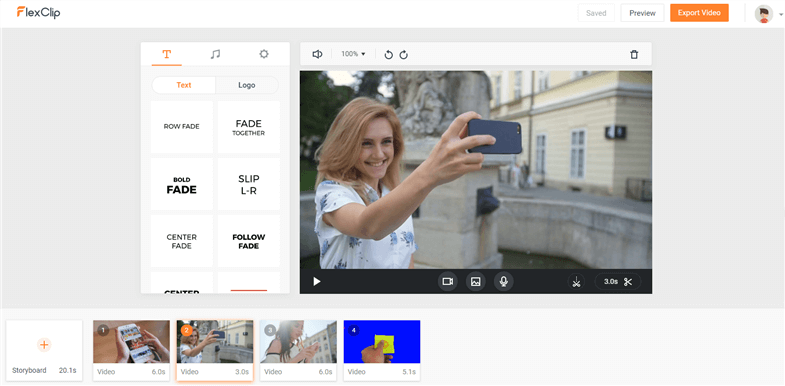Image resolution: width=785 pixels, height=386 pixels.
Task: Open the 100% zoom dropdown
Action: coord(353,54)
